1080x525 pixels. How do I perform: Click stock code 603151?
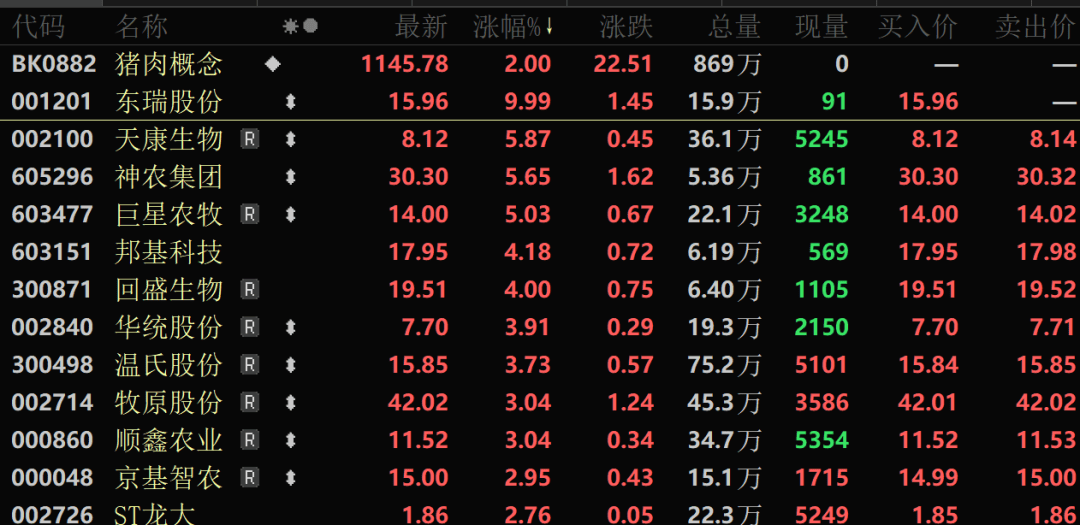point(52,252)
